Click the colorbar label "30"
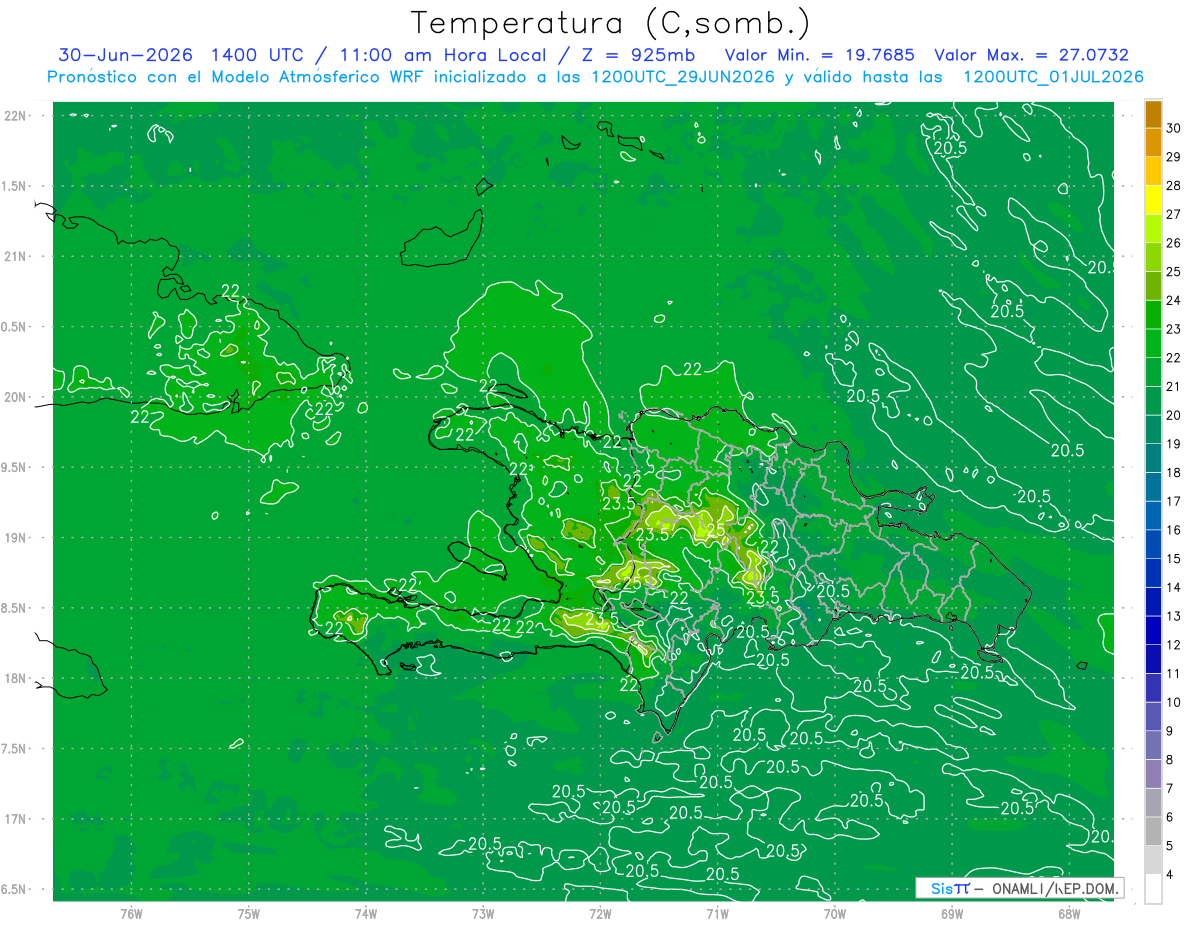1200x927 pixels. [x=1174, y=128]
